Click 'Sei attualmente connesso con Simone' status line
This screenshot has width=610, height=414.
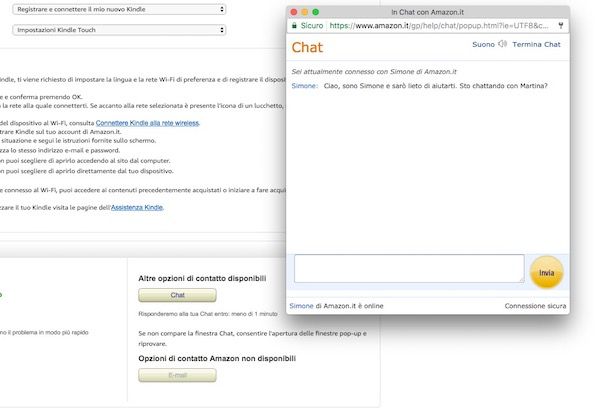(x=374, y=72)
